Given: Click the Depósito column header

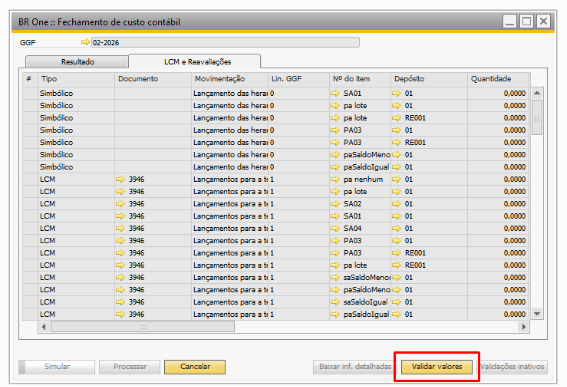Looking at the screenshot, I should pos(429,79).
